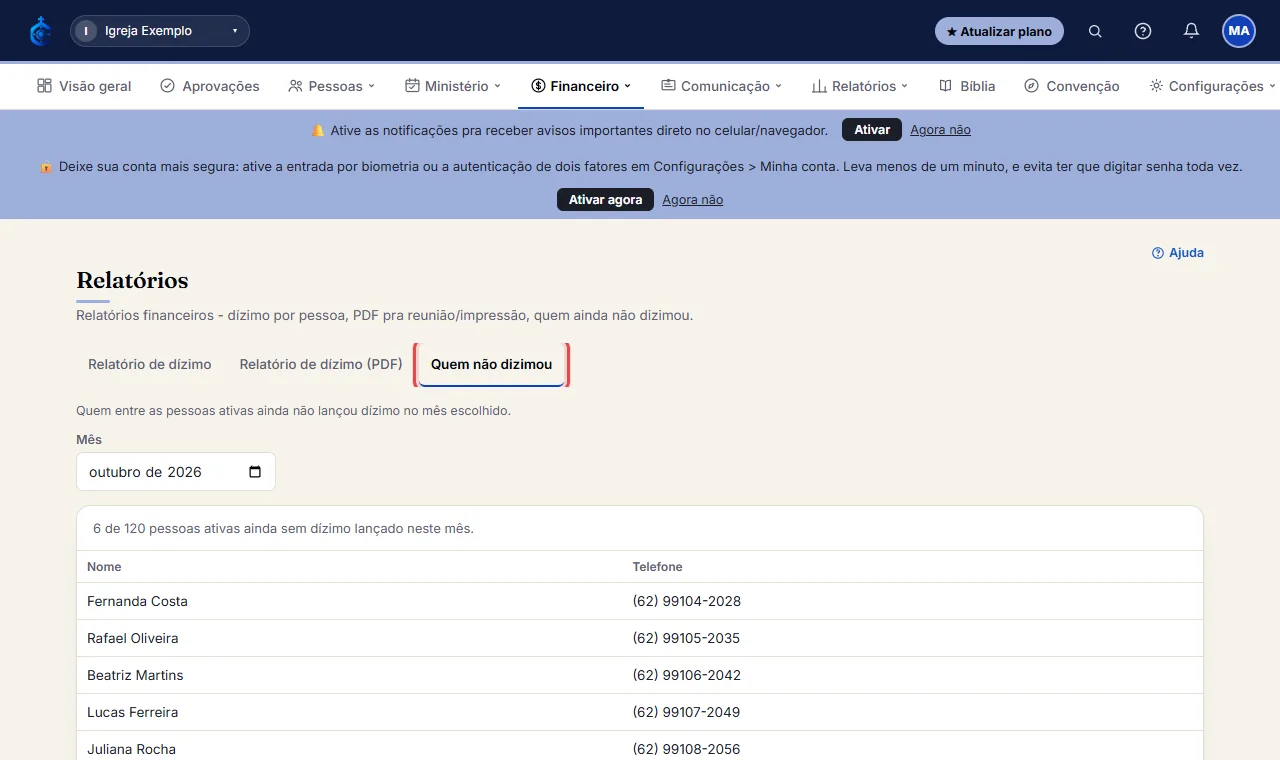Select Lucas Ferreira in the list

point(133,712)
